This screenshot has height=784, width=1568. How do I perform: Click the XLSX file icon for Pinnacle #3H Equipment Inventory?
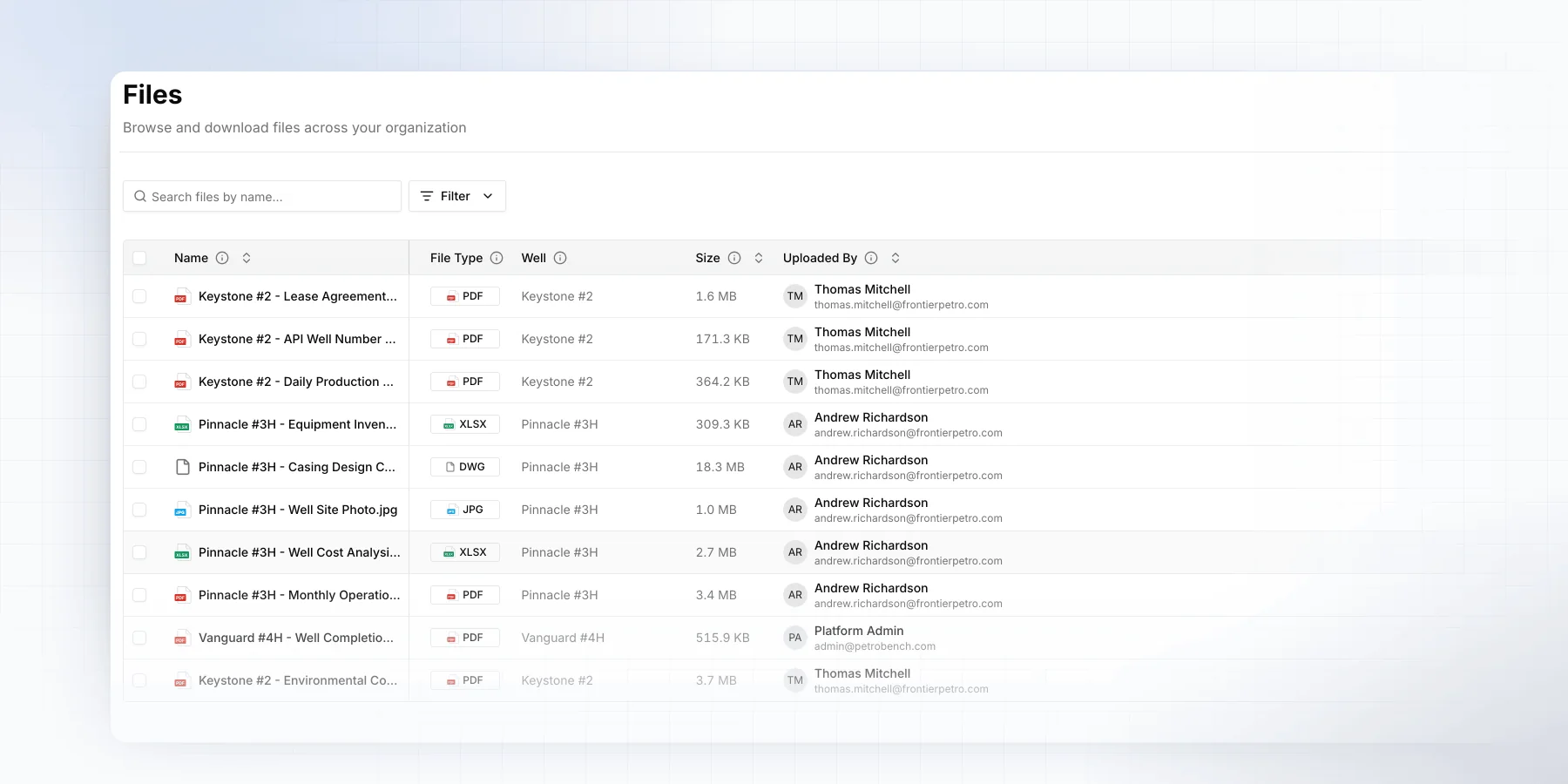pos(181,424)
